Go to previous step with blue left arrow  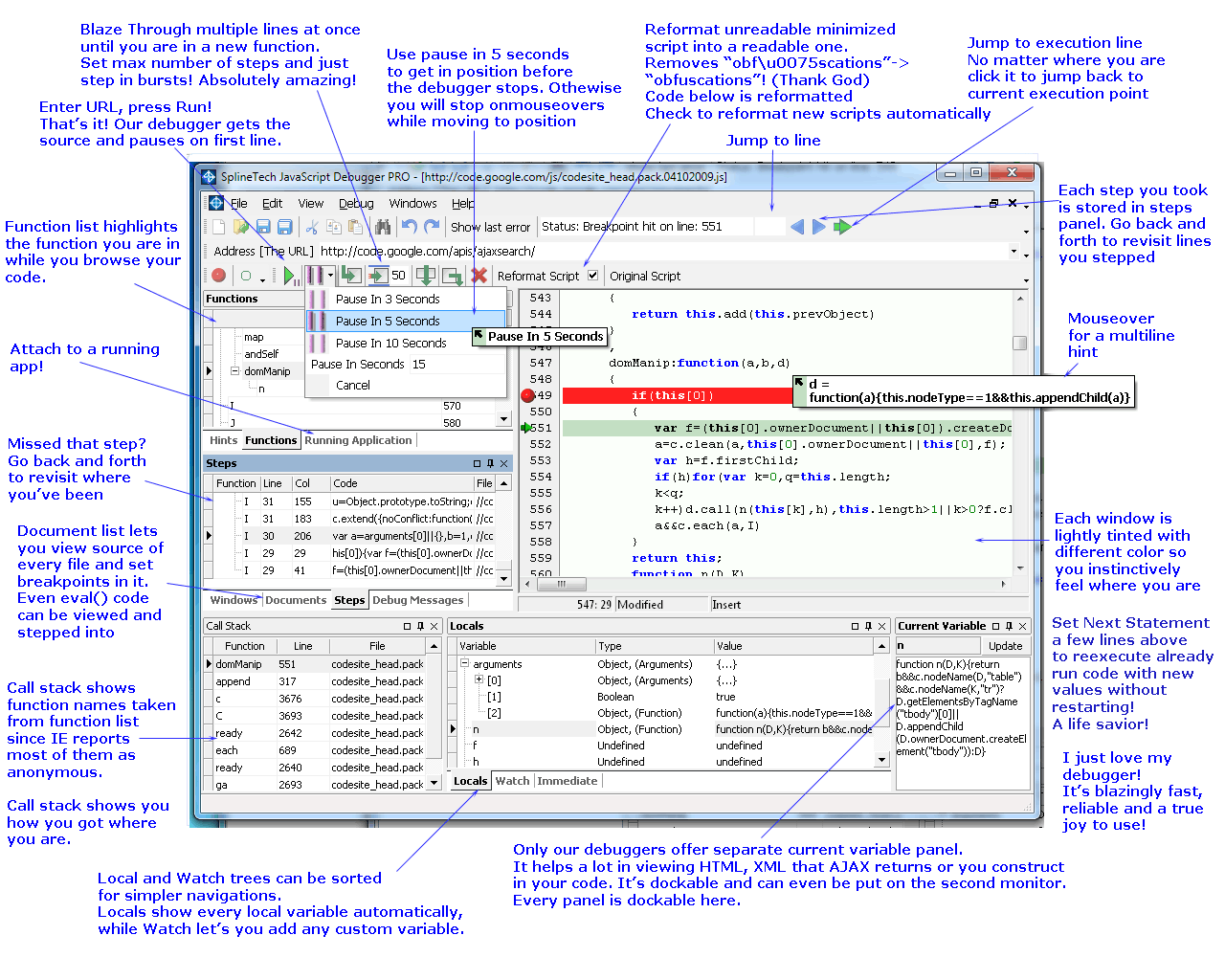pyautogui.click(x=797, y=227)
